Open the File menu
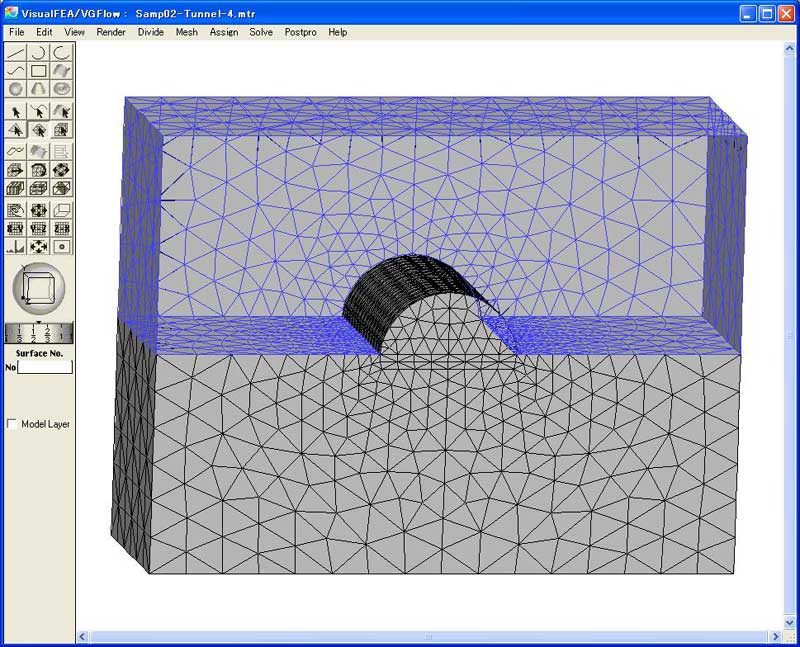This screenshot has width=800, height=647. pos(17,32)
